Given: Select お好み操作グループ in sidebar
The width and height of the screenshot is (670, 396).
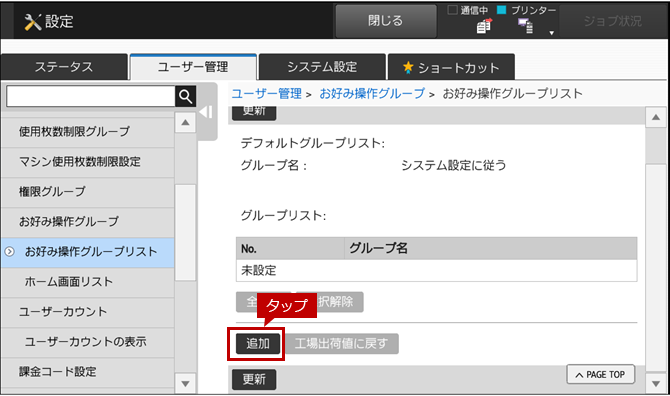Looking at the screenshot, I should pyautogui.click(x=87, y=222).
